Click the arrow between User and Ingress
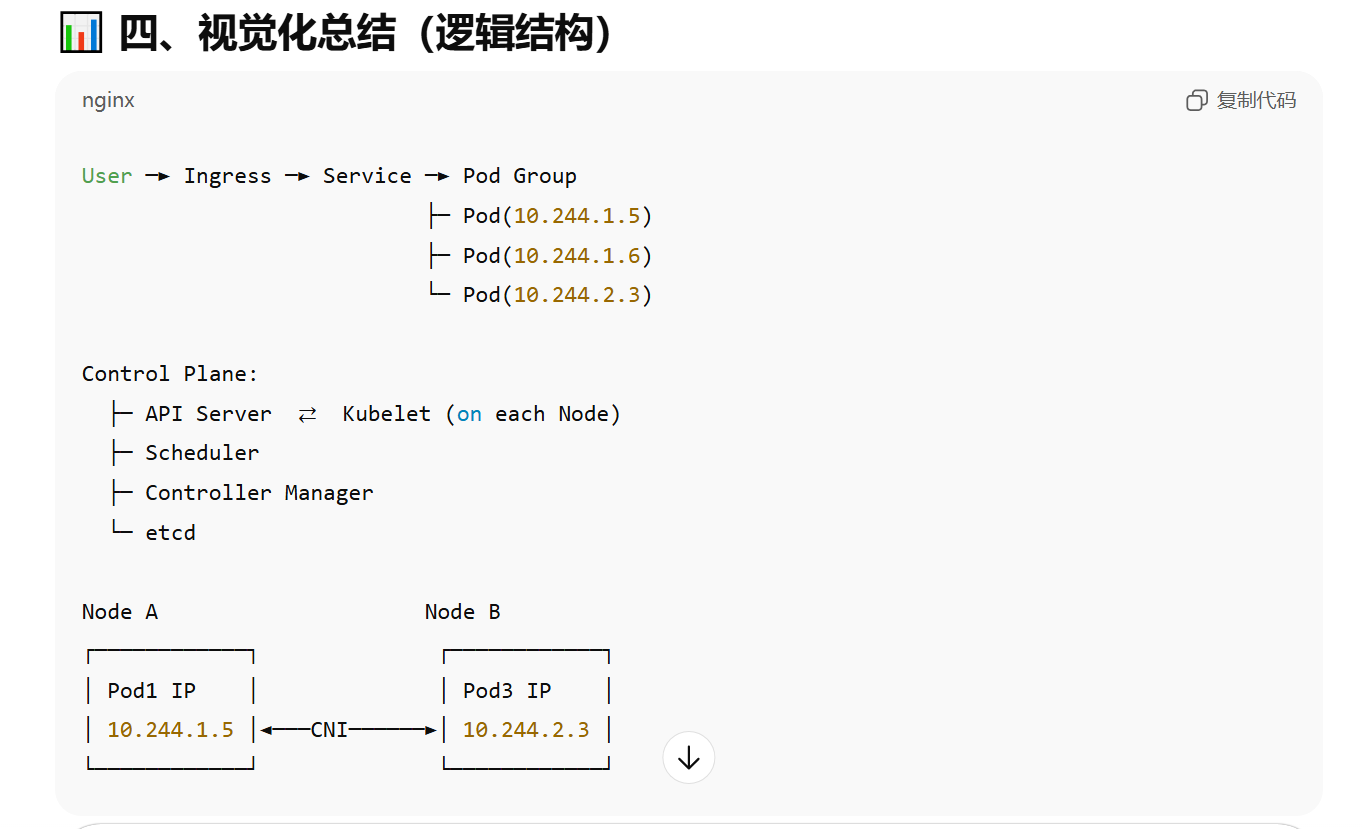Image resolution: width=1362 pixels, height=829 pixels. pyautogui.click(x=157, y=176)
